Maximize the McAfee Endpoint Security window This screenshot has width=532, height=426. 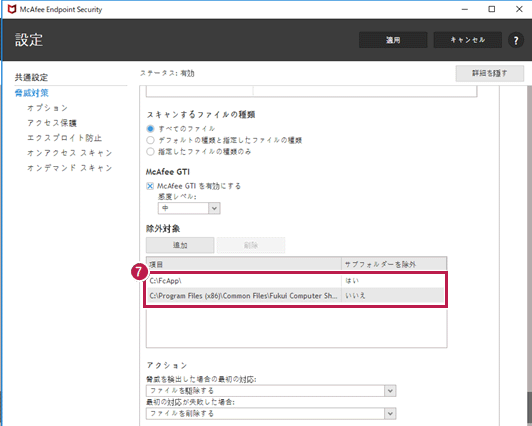tap(492, 9)
